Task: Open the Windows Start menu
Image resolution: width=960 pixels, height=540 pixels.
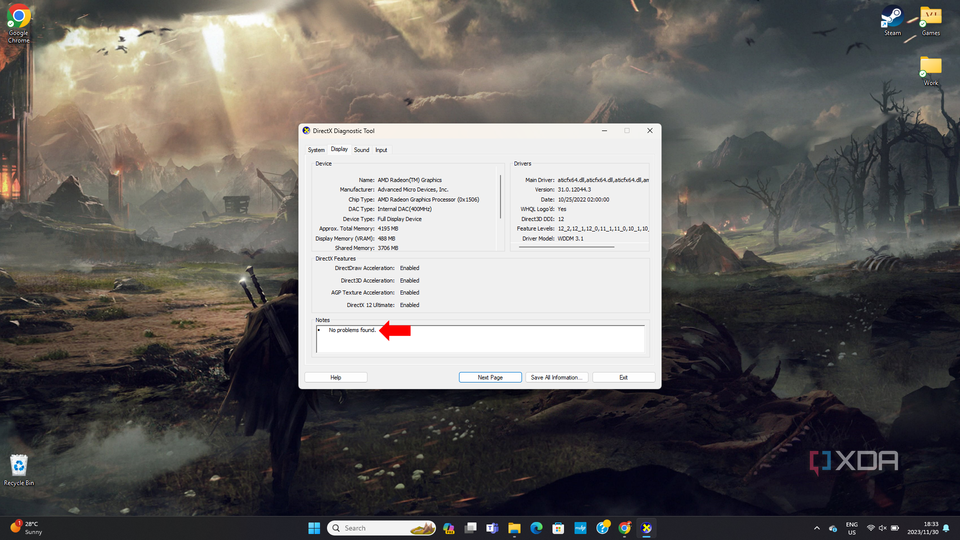Action: (x=314, y=528)
